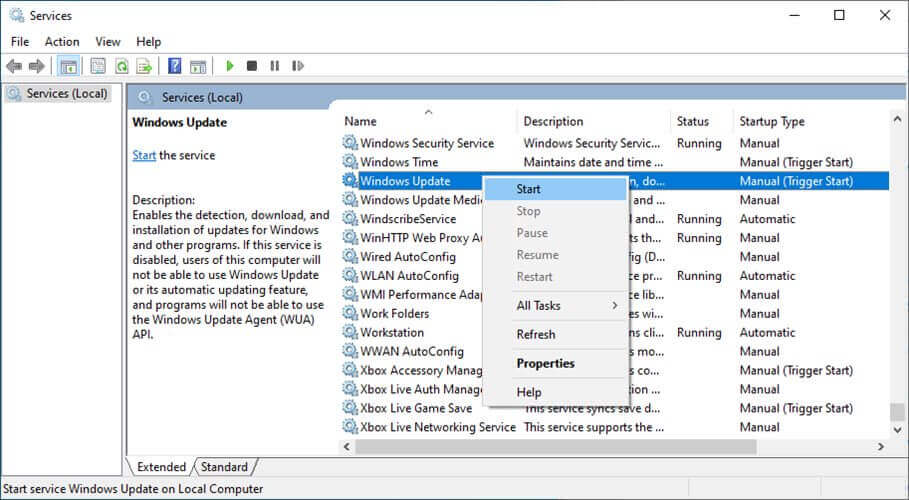909x500 pixels.
Task: Click the Stop Service toolbar icon
Action: click(252, 66)
